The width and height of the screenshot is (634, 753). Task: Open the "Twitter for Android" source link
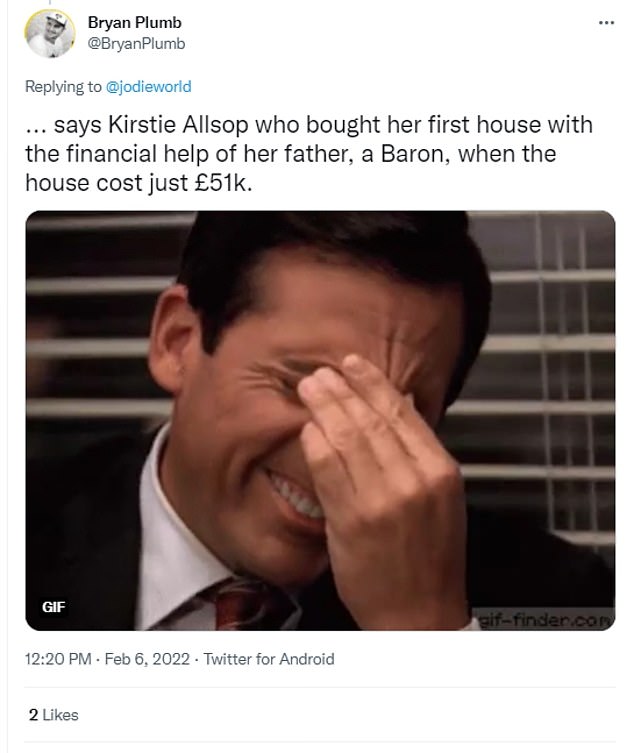coord(269,659)
